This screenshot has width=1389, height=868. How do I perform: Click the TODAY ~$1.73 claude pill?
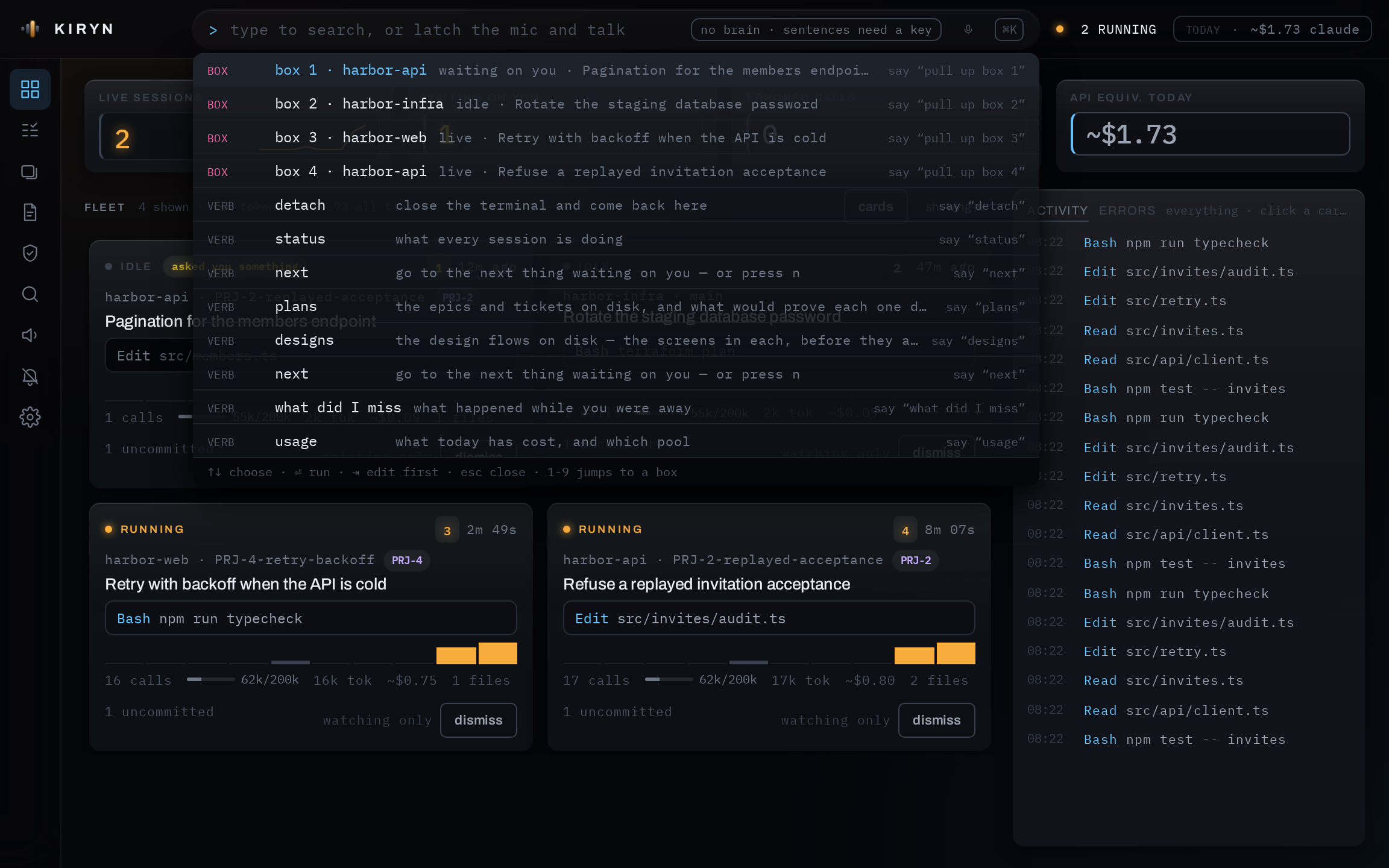point(1272,30)
